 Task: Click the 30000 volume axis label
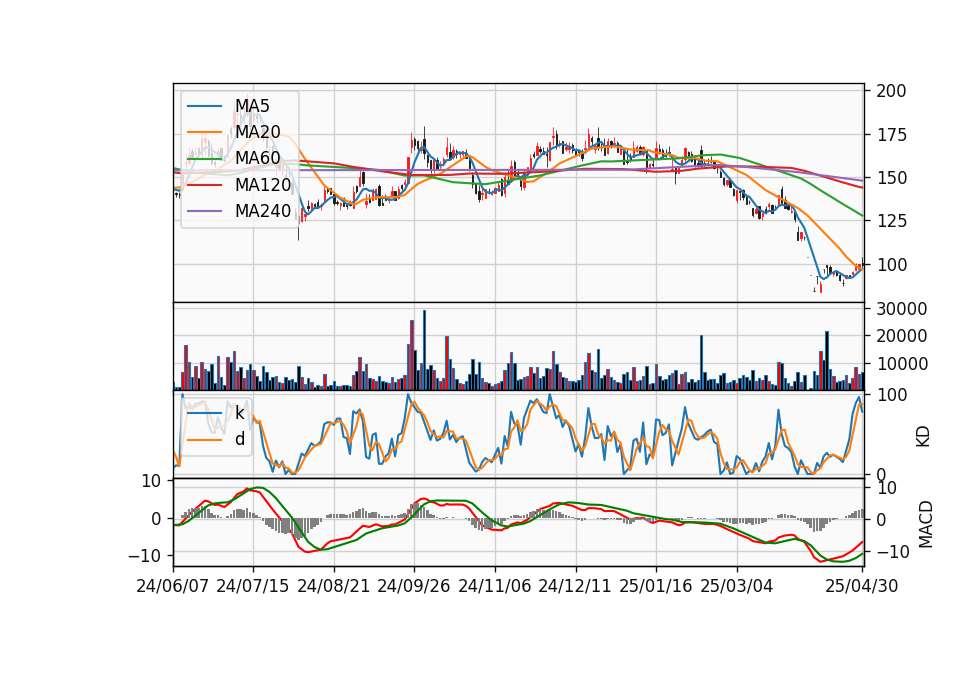click(901, 309)
